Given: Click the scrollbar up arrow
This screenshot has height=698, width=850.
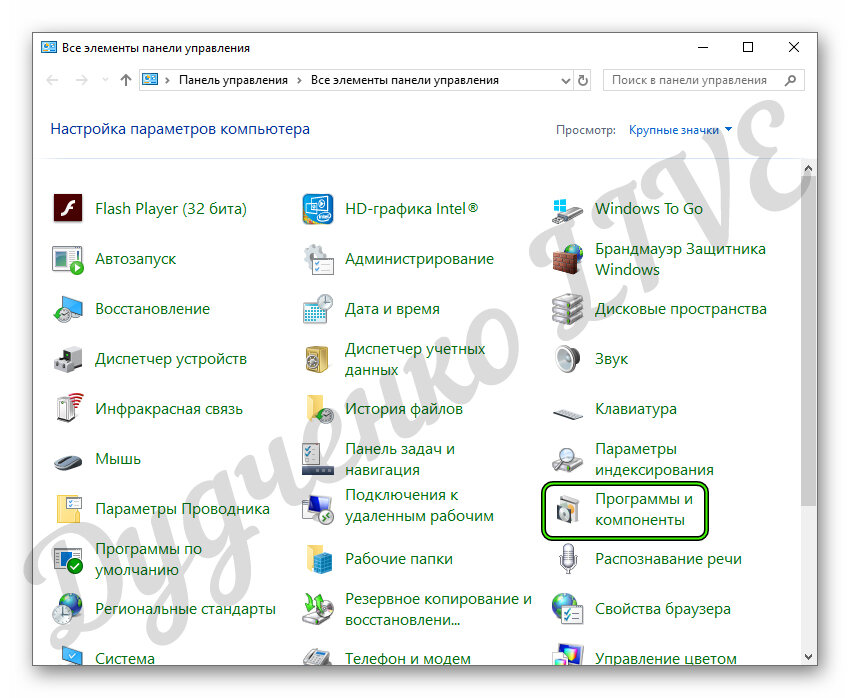Looking at the screenshot, I should 808,169.
